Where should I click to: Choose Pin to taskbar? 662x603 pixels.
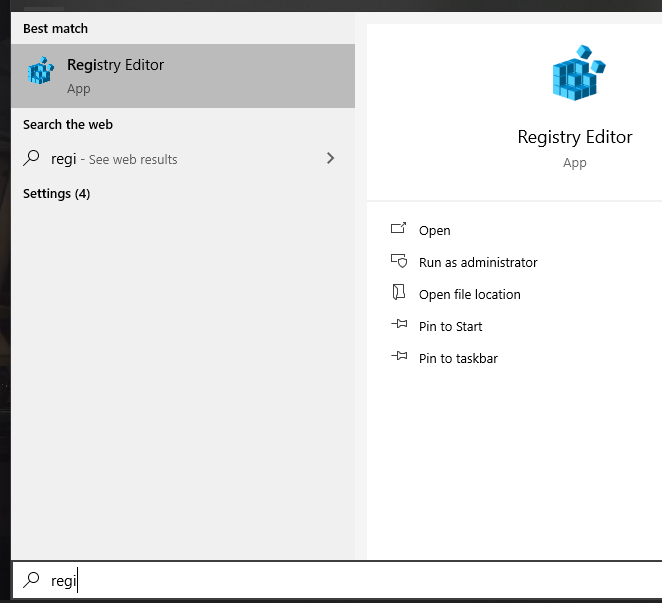tap(458, 359)
